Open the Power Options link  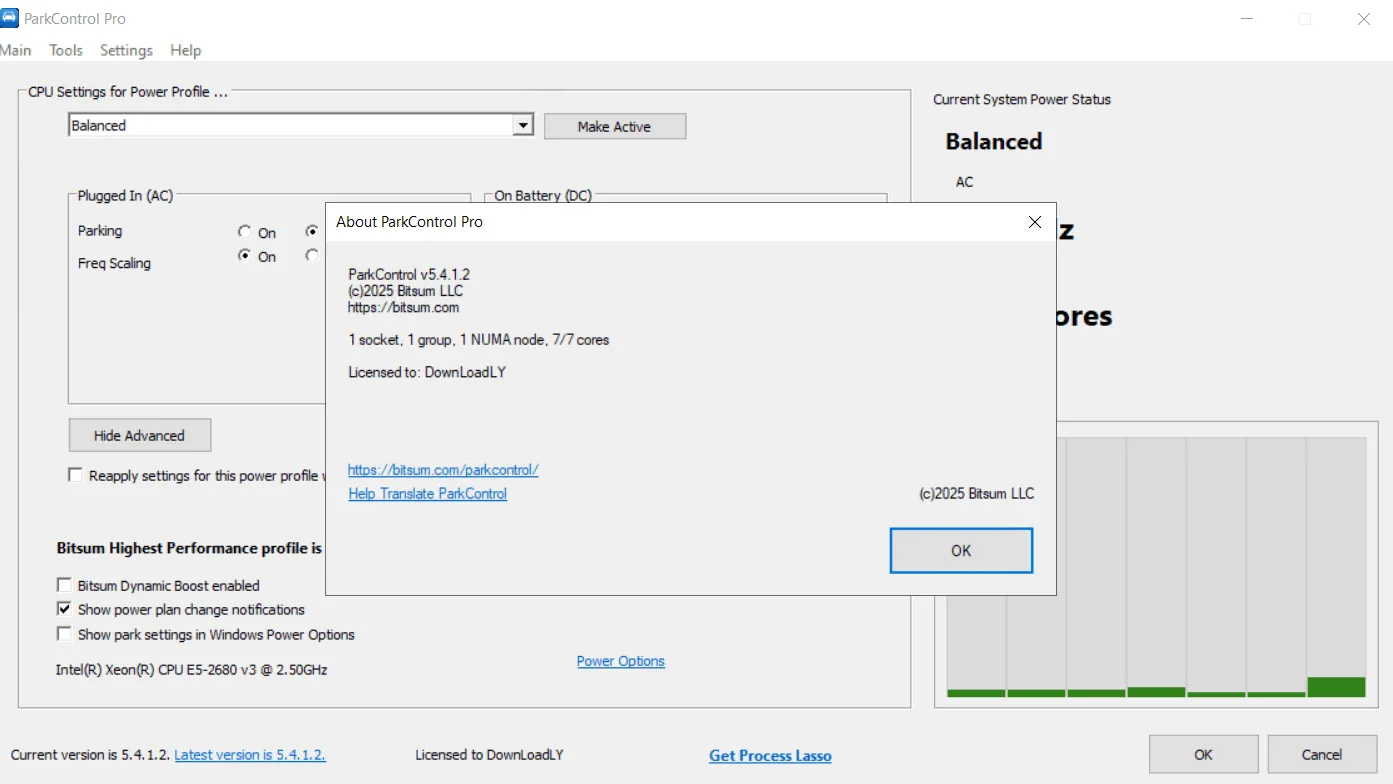click(x=621, y=661)
